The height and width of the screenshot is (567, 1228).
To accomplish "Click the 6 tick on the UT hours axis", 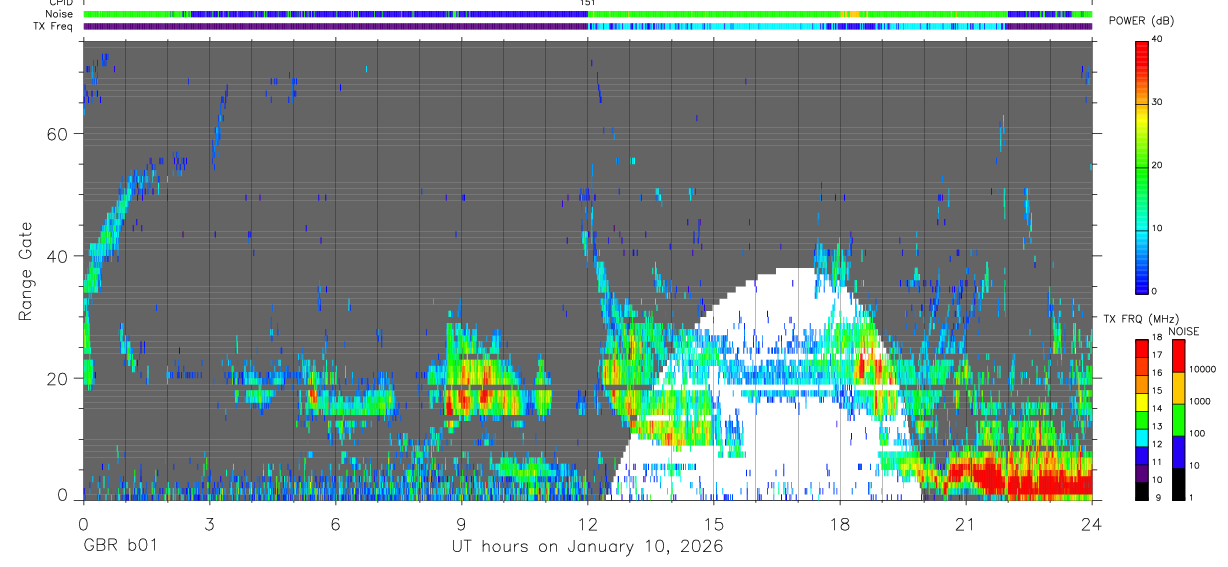I will [335, 523].
